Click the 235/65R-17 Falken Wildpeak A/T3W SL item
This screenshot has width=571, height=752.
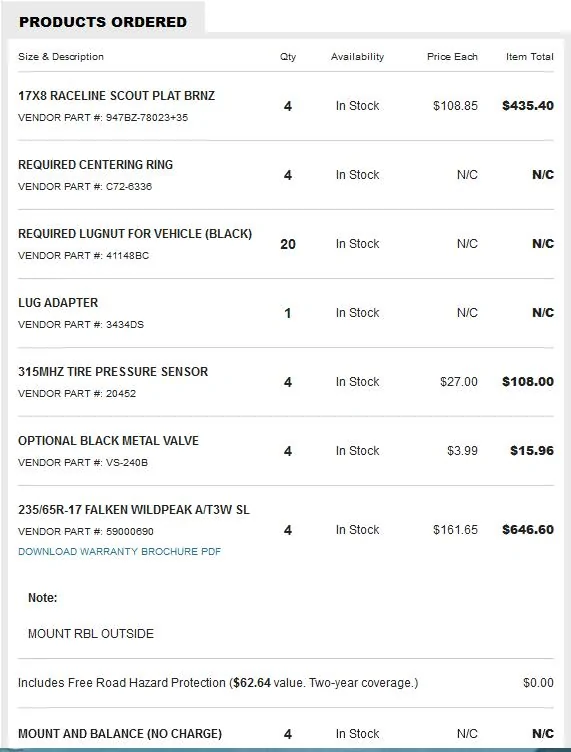(134, 509)
